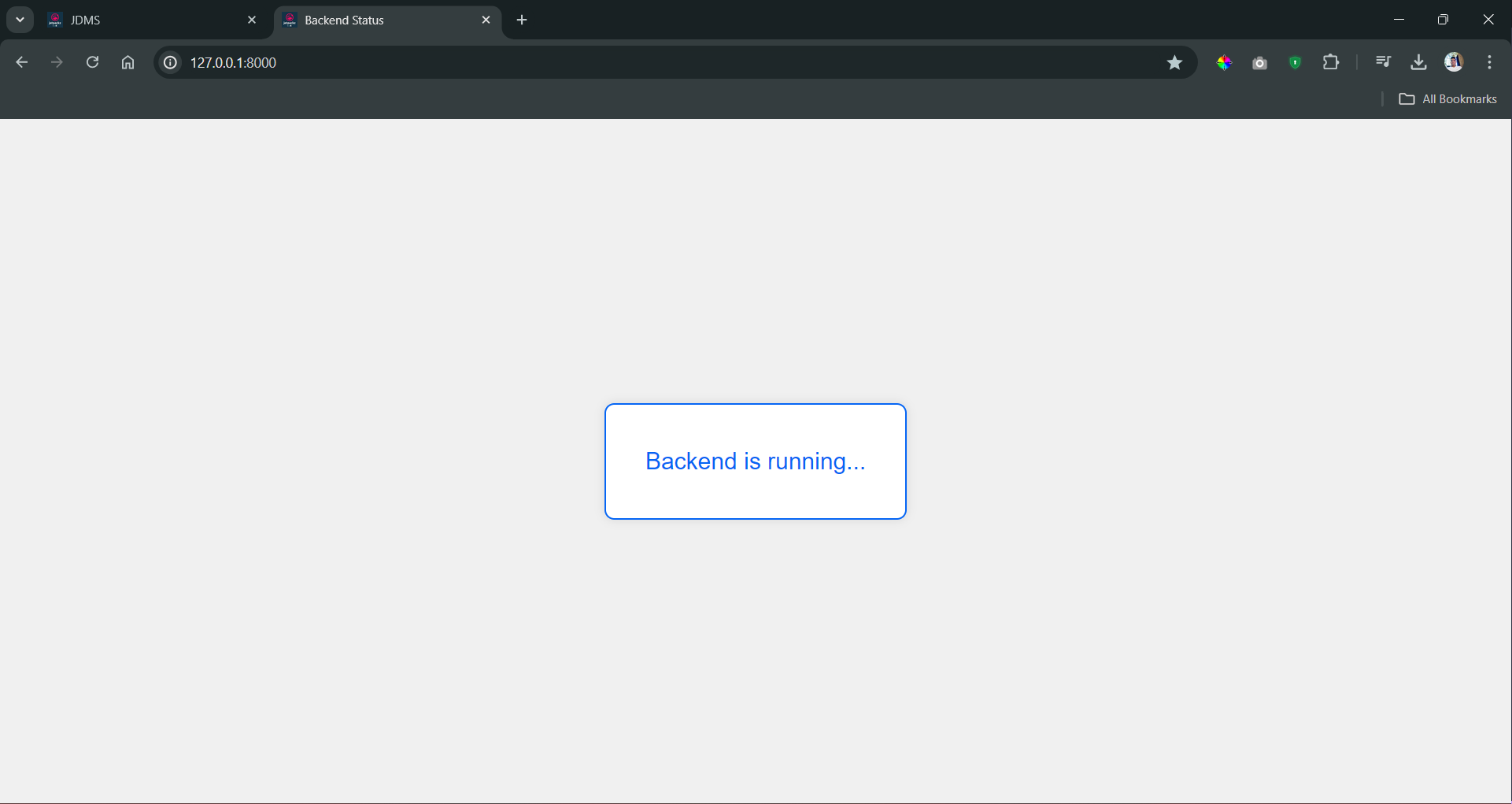Restore down the browser window
Viewport: 1512px width, 804px height.
[x=1443, y=20]
